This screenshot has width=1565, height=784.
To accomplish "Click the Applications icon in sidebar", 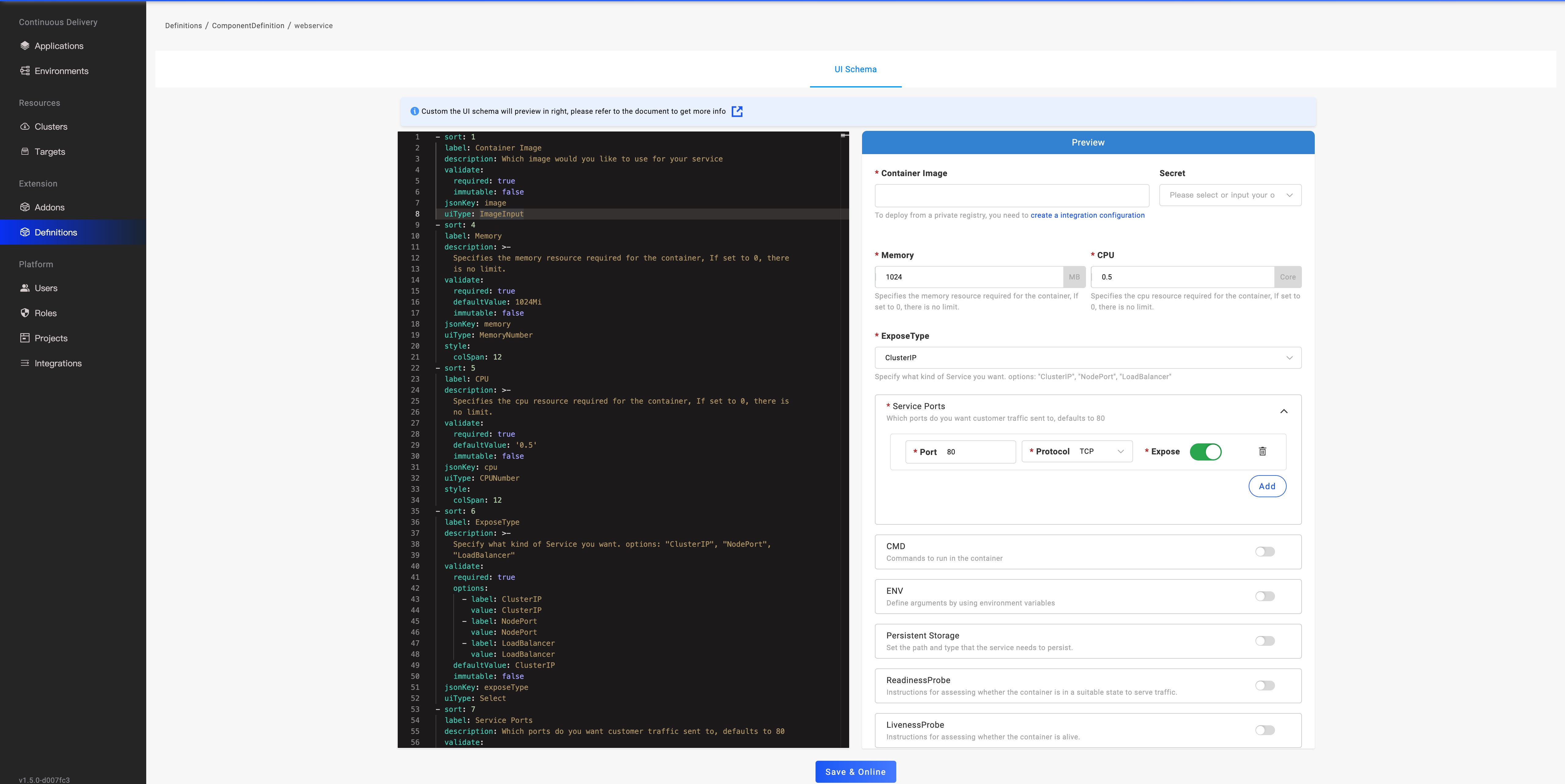I will click(x=25, y=46).
